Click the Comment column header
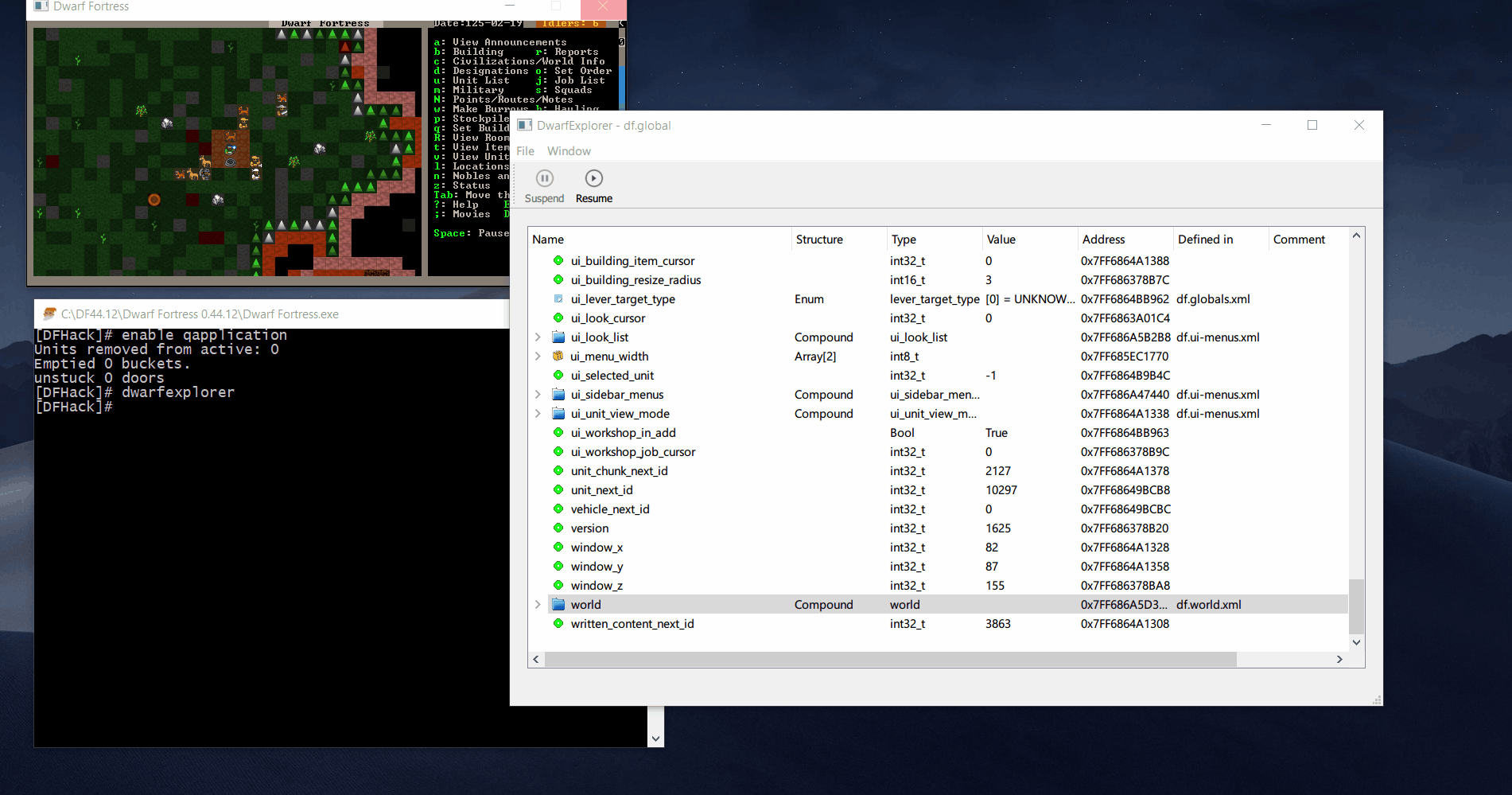Screen dimensions: 1512x795 pos(1308,240)
